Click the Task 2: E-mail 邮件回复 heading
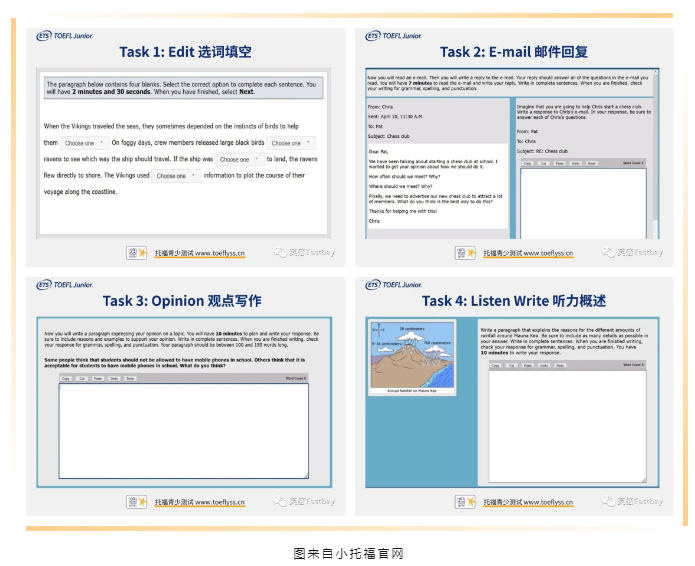 click(514, 52)
